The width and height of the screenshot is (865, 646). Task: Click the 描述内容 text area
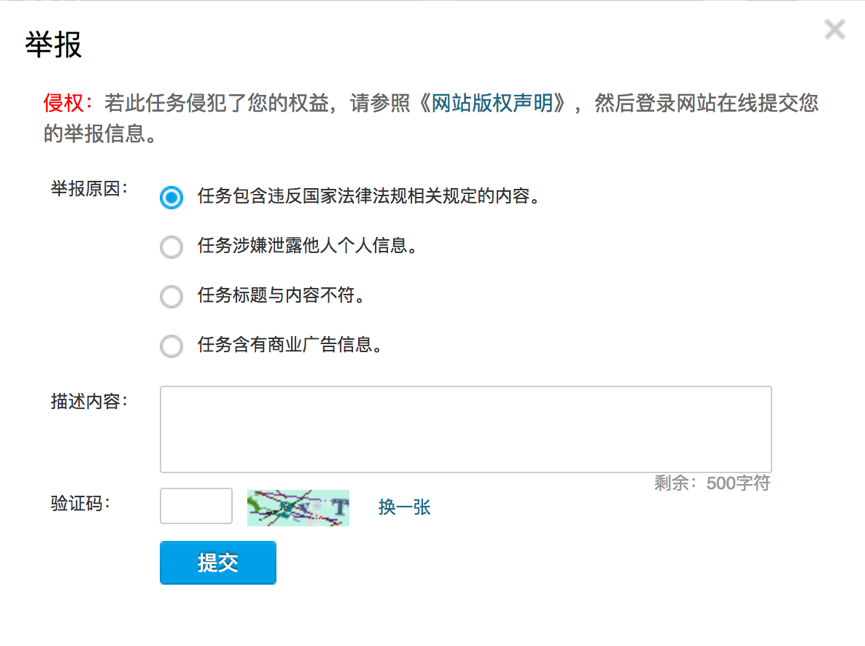coord(465,428)
